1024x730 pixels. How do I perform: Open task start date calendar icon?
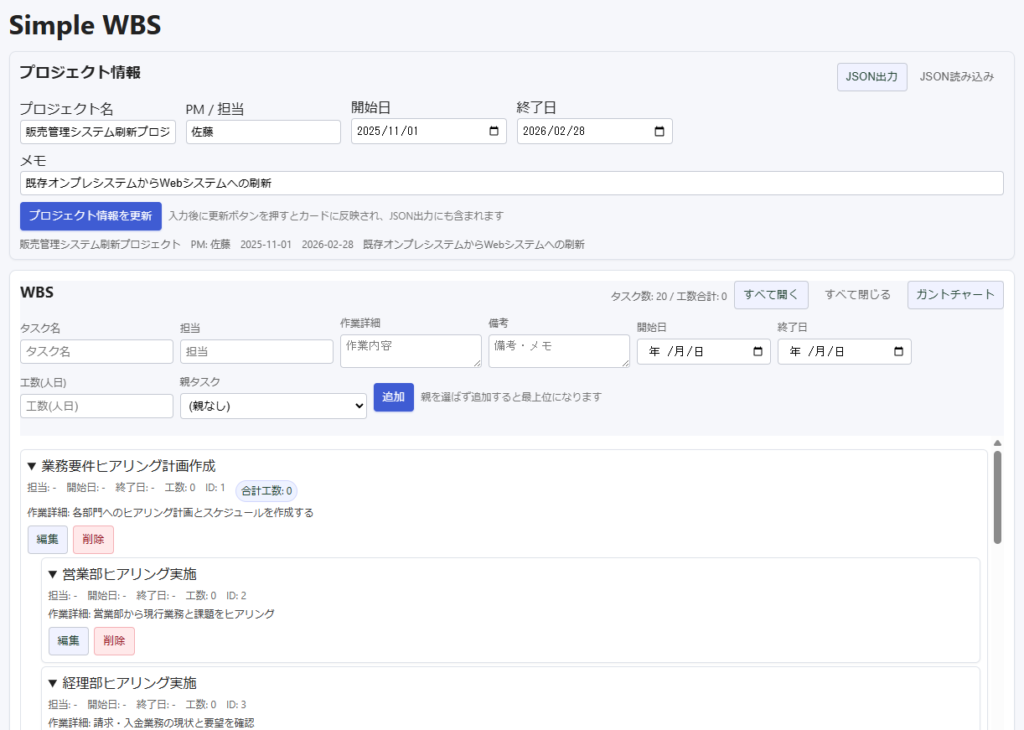coord(758,352)
